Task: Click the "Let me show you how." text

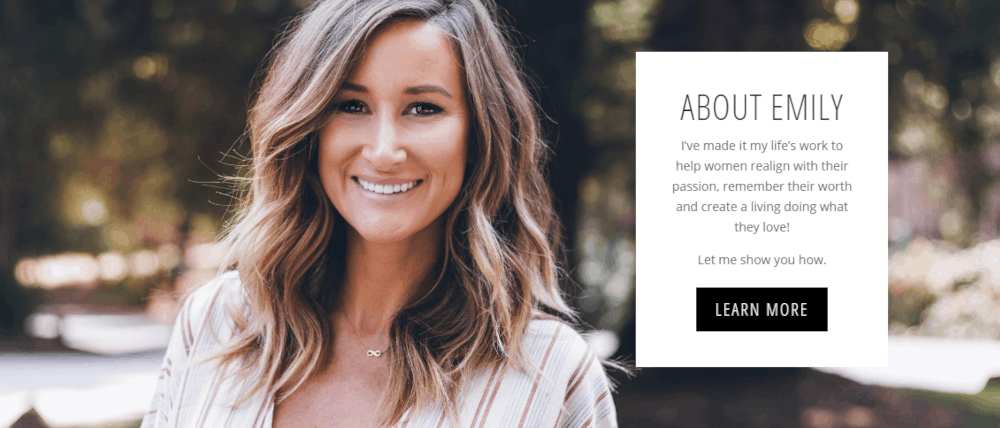Action: tap(761, 260)
